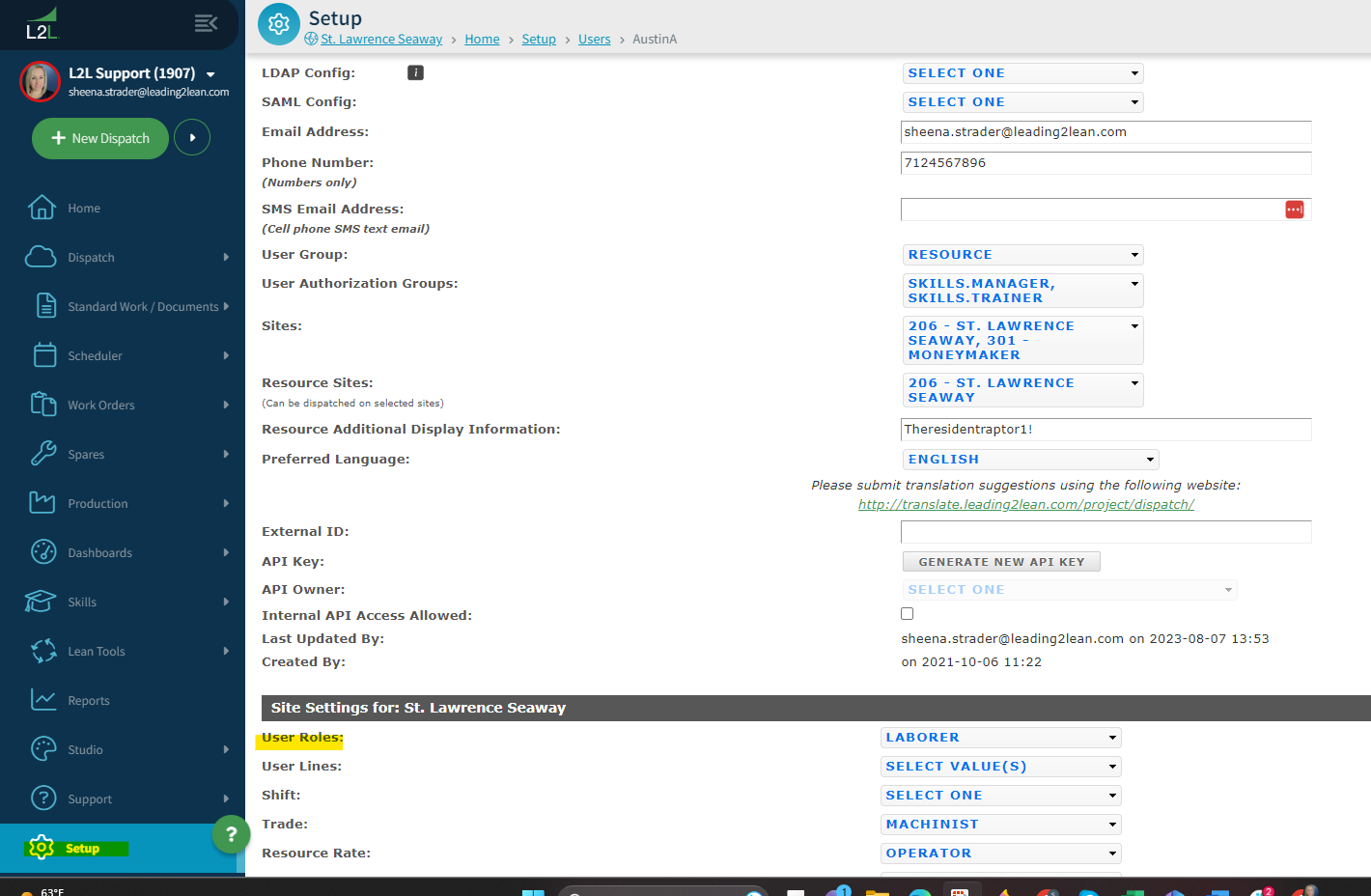Image resolution: width=1371 pixels, height=896 pixels.
Task: Open the Trade Machinist dropdown
Action: pyautogui.click(x=1000, y=825)
